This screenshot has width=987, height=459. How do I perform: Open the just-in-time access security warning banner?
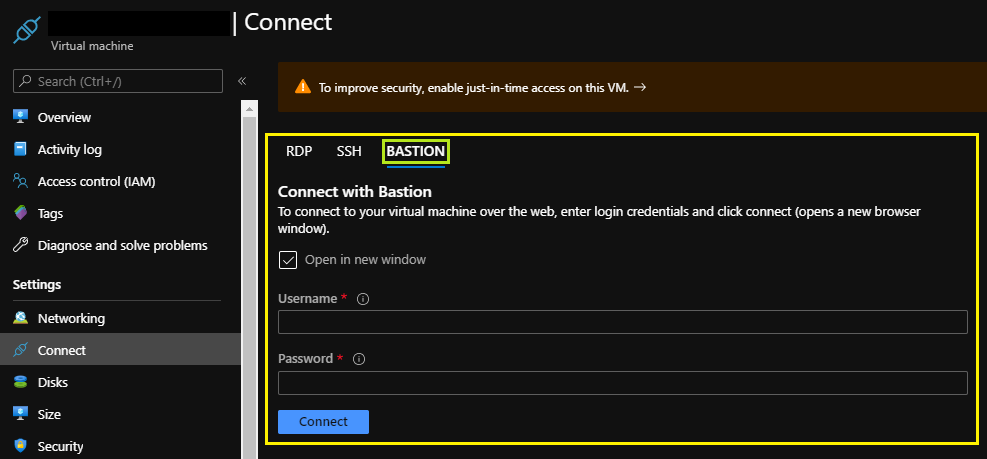tap(632, 87)
